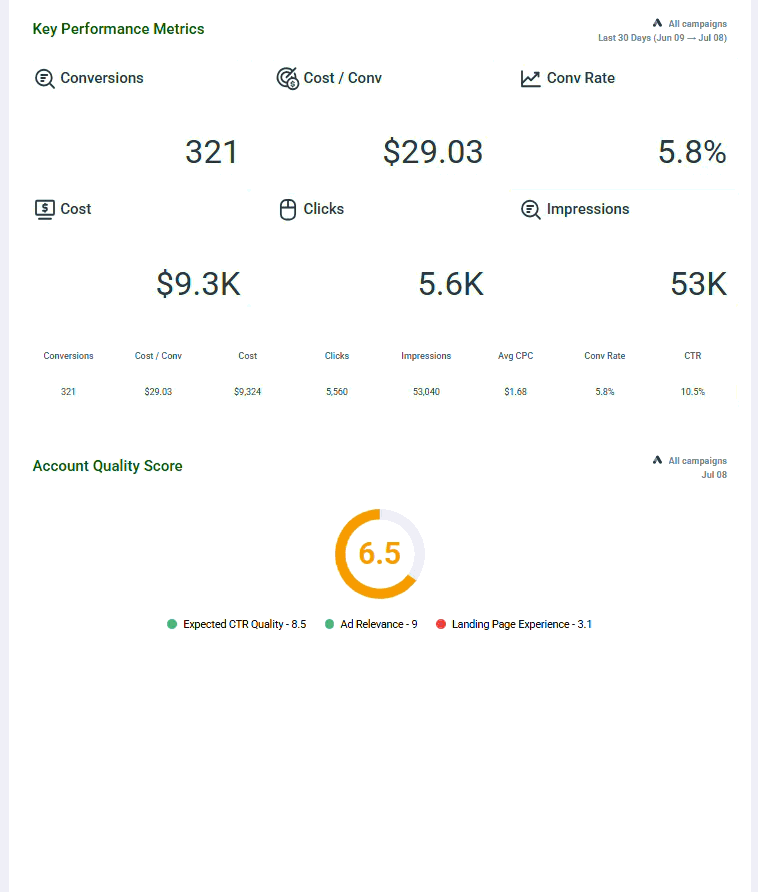Click the large $29.03 cost per conversion value
The width and height of the screenshot is (758, 892).
(x=433, y=152)
